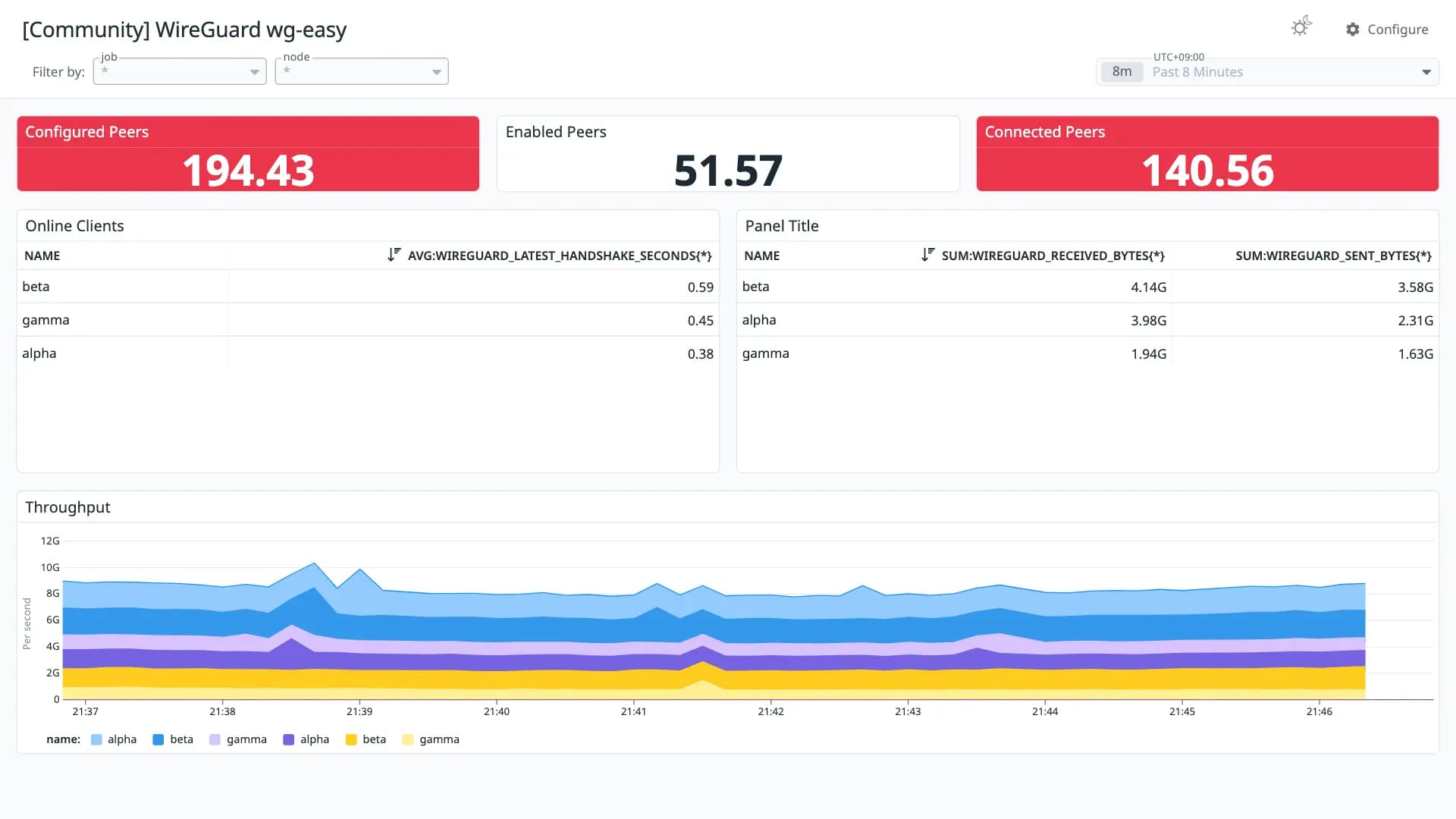Image resolution: width=1456 pixels, height=819 pixels.
Task: Sort by SUM:WIREGUARD_SENT_BYTES column header
Action: (x=1333, y=256)
